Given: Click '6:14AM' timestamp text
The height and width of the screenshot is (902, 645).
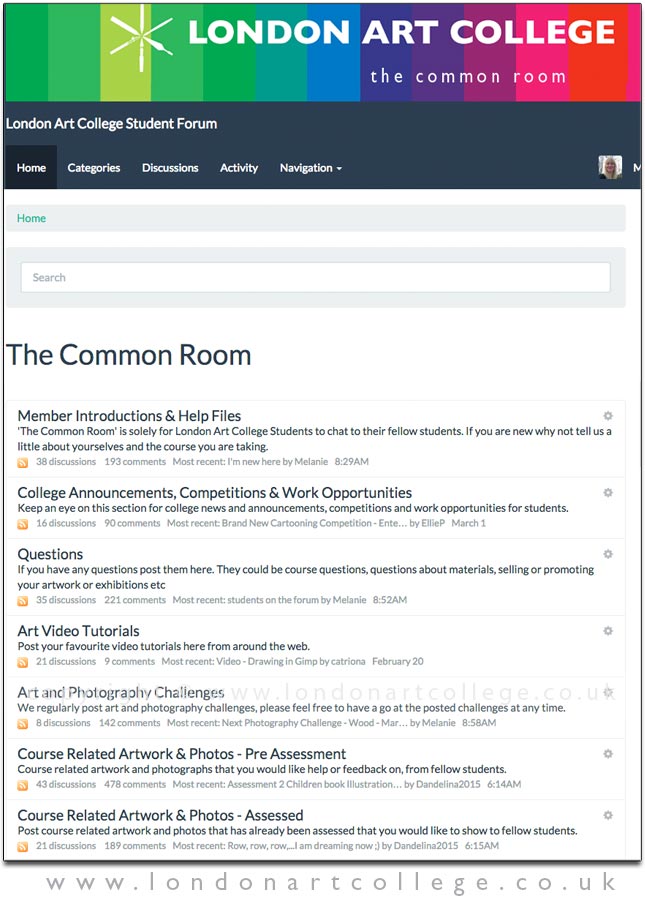Looking at the screenshot, I should [504, 784].
